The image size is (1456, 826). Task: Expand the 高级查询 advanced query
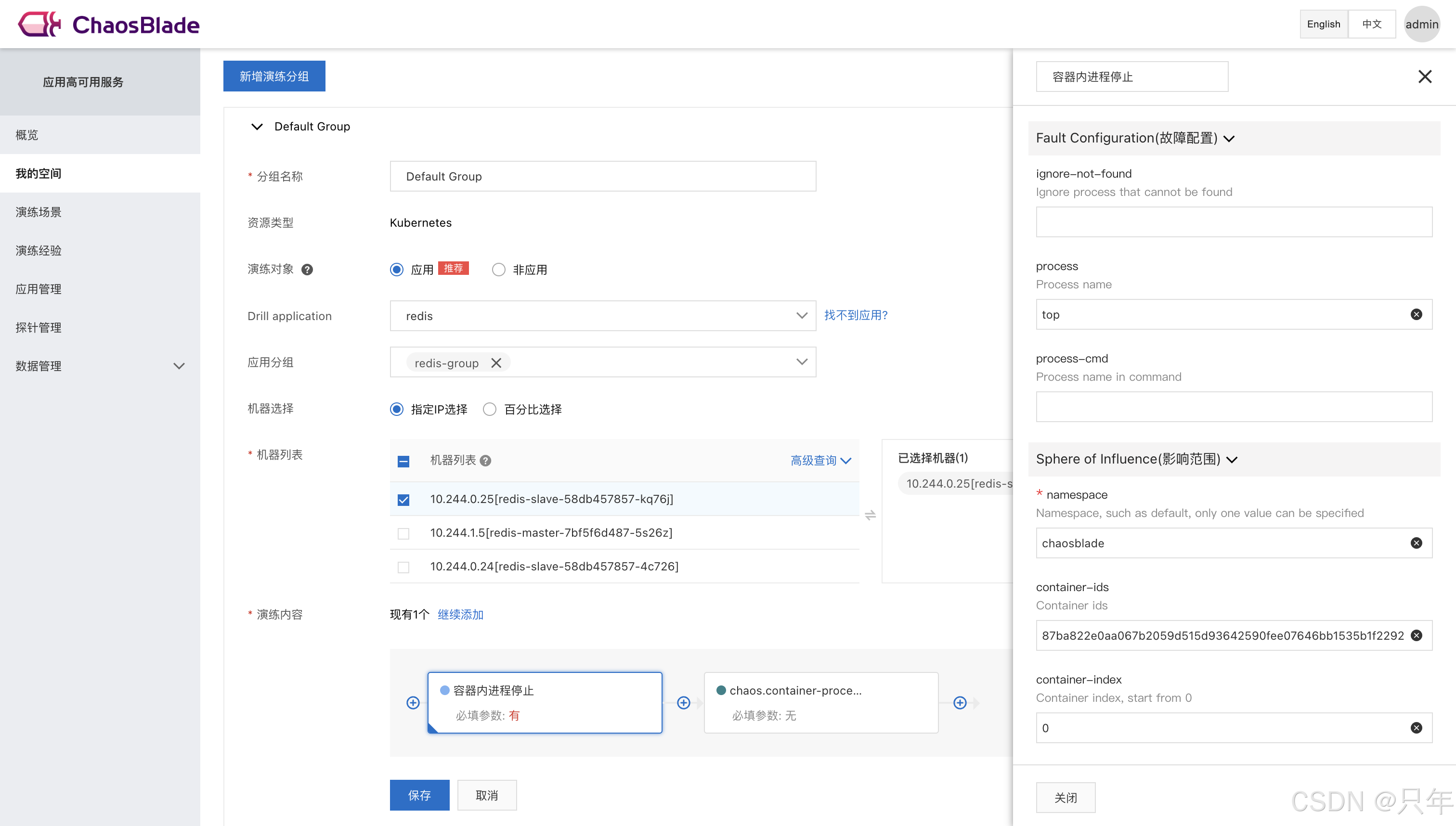(820, 461)
